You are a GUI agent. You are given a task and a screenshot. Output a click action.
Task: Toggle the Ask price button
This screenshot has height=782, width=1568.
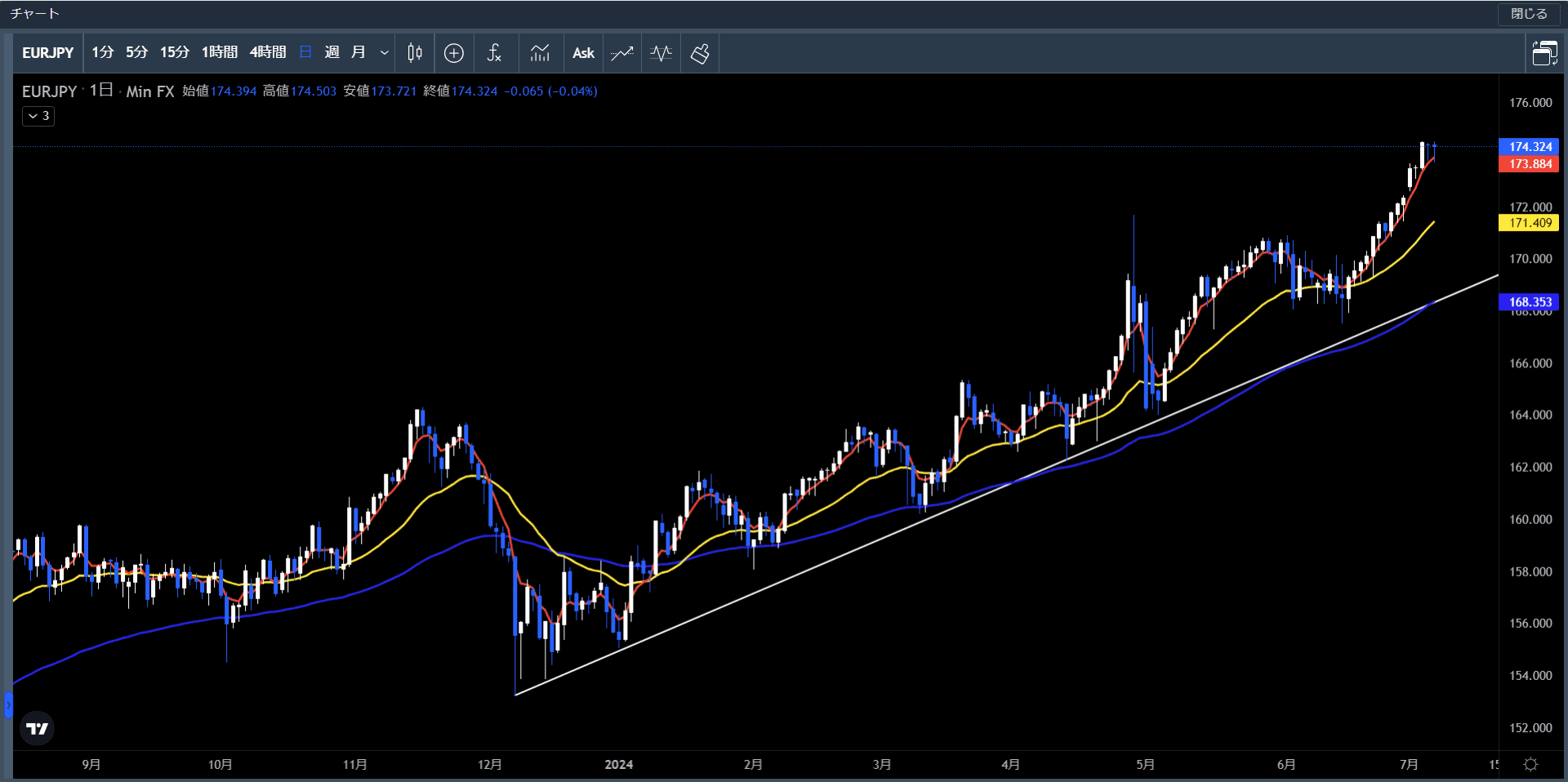(x=583, y=53)
